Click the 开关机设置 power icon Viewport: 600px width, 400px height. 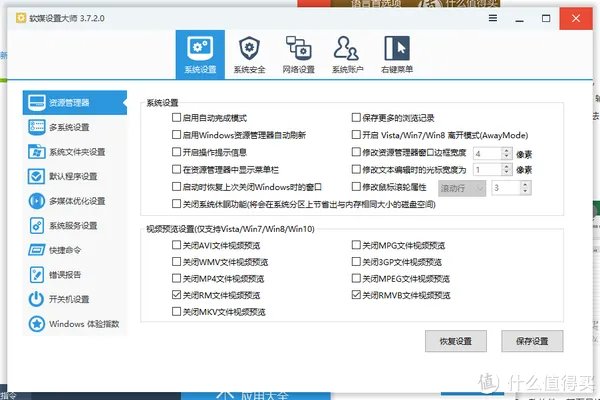point(37,299)
